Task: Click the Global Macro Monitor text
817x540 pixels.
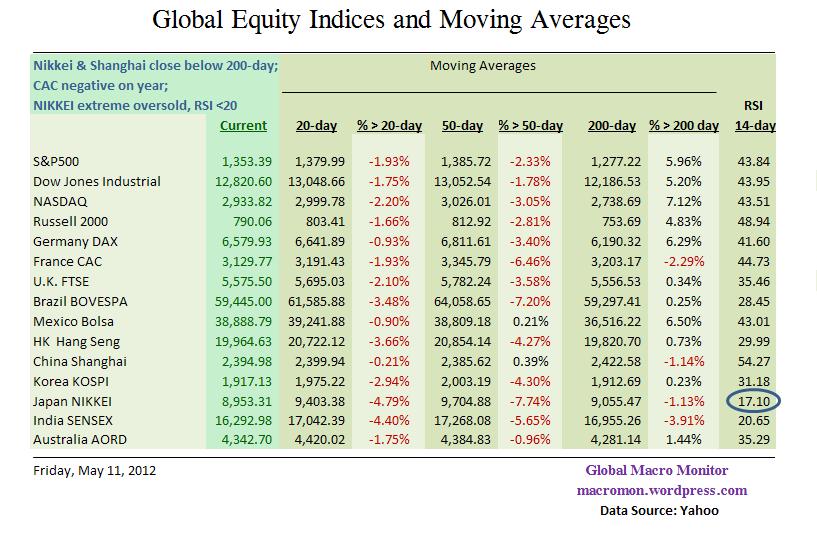Action: pos(656,470)
